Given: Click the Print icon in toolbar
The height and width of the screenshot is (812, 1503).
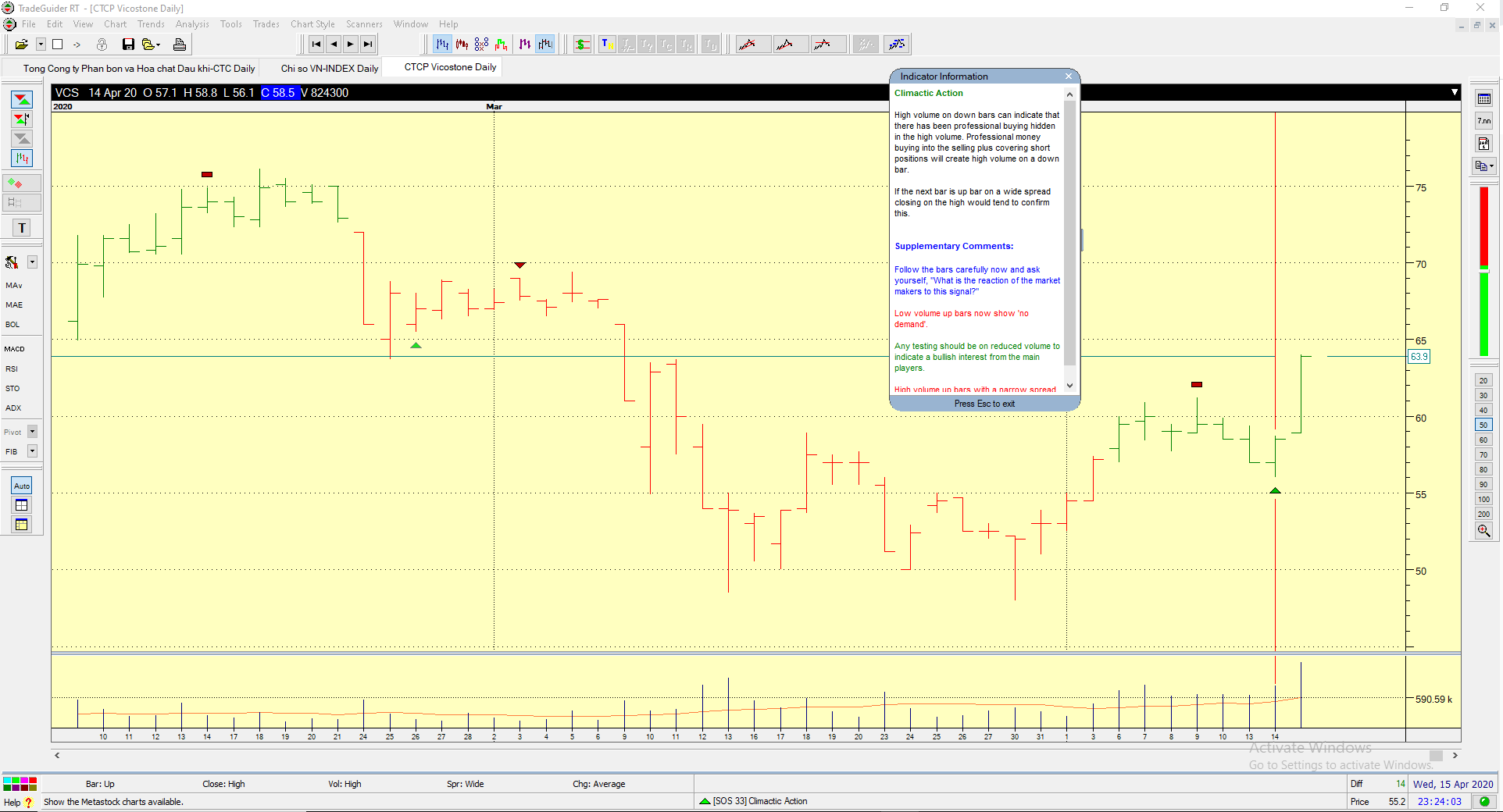Looking at the screenshot, I should pos(180,45).
